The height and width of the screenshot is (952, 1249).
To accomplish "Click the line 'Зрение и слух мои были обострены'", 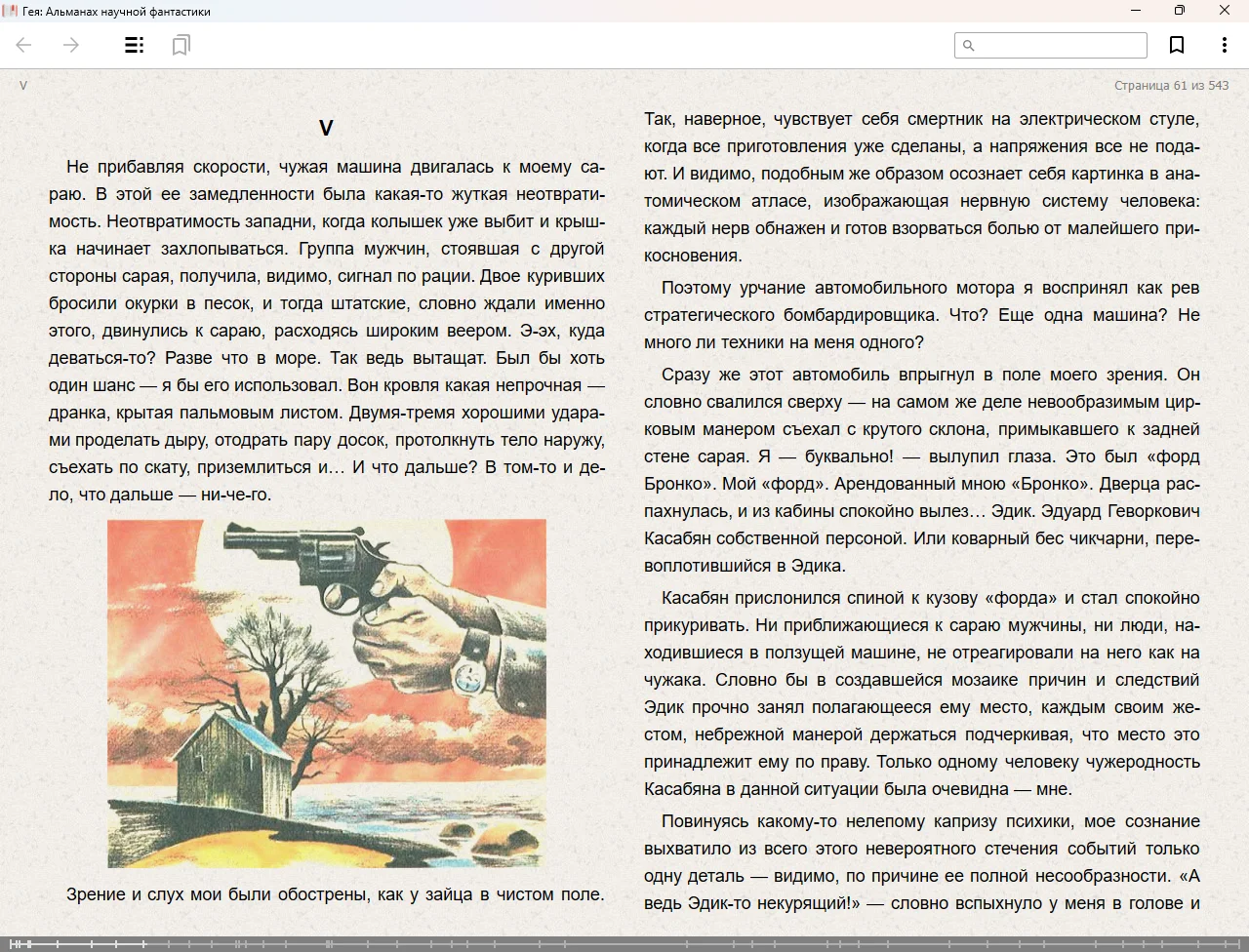I will coord(336,894).
